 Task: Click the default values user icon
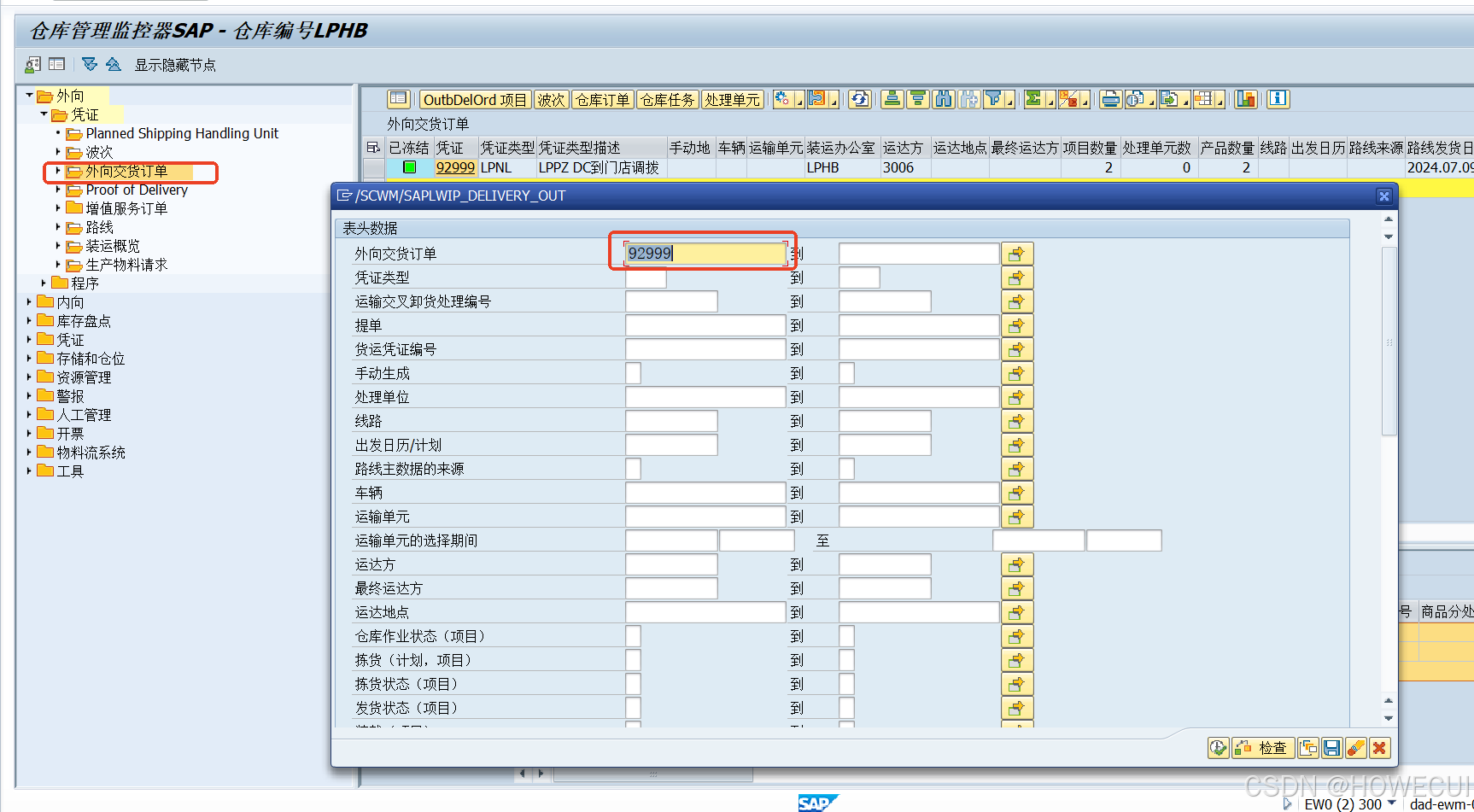[33, 64]
